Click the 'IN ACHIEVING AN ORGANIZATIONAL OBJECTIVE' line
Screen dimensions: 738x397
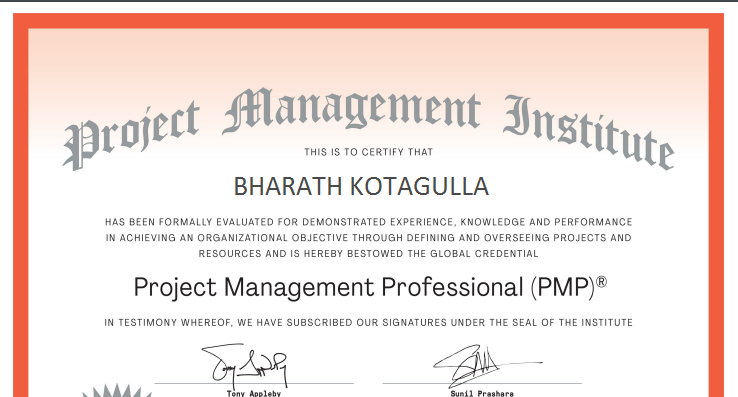click(369, 238)
